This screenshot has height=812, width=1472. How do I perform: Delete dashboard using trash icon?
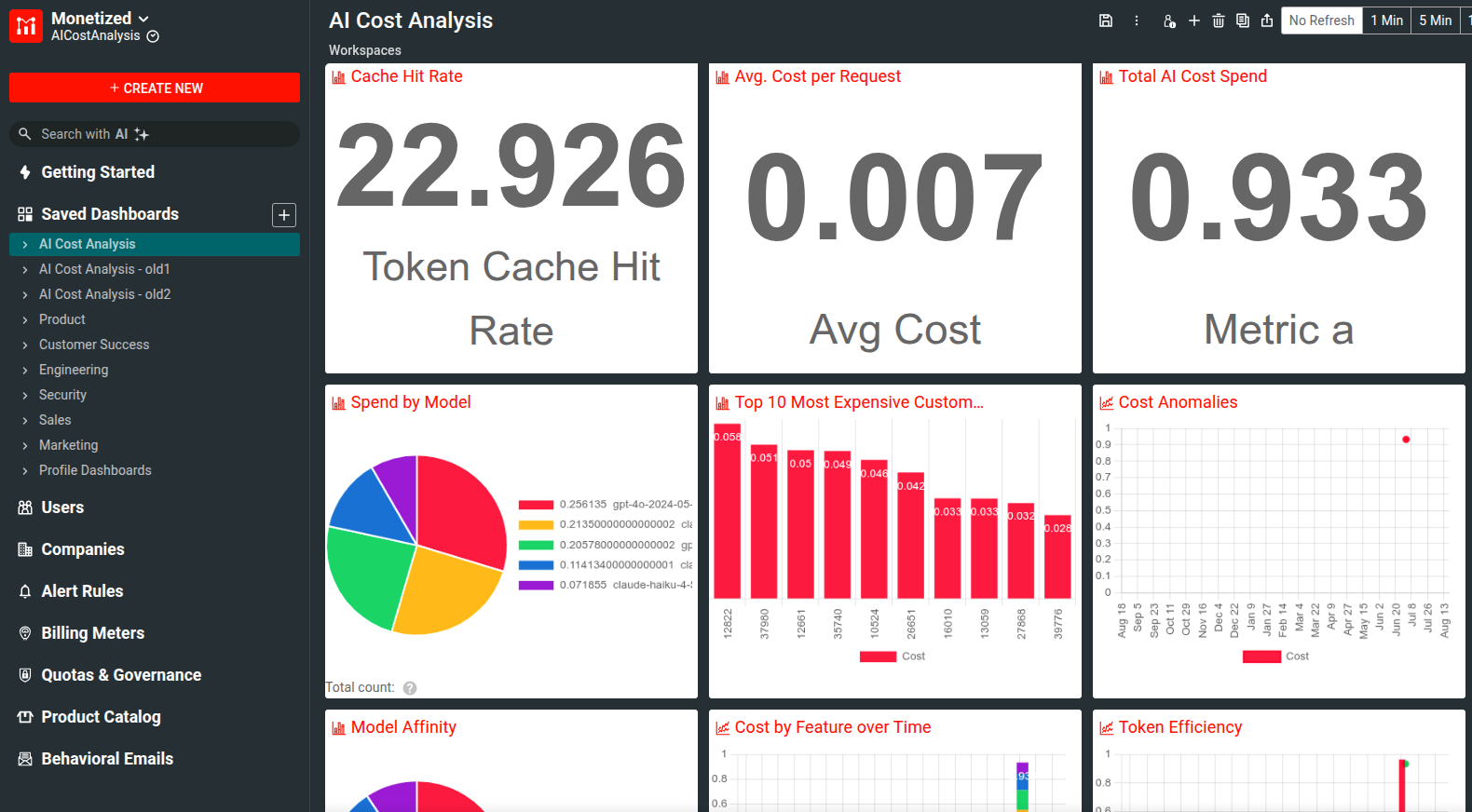coord(1219,20)
